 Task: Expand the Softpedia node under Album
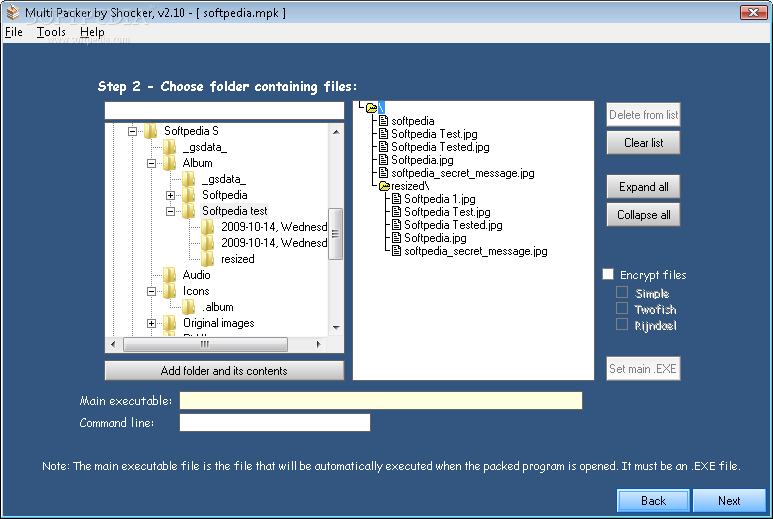click(171, 195)
